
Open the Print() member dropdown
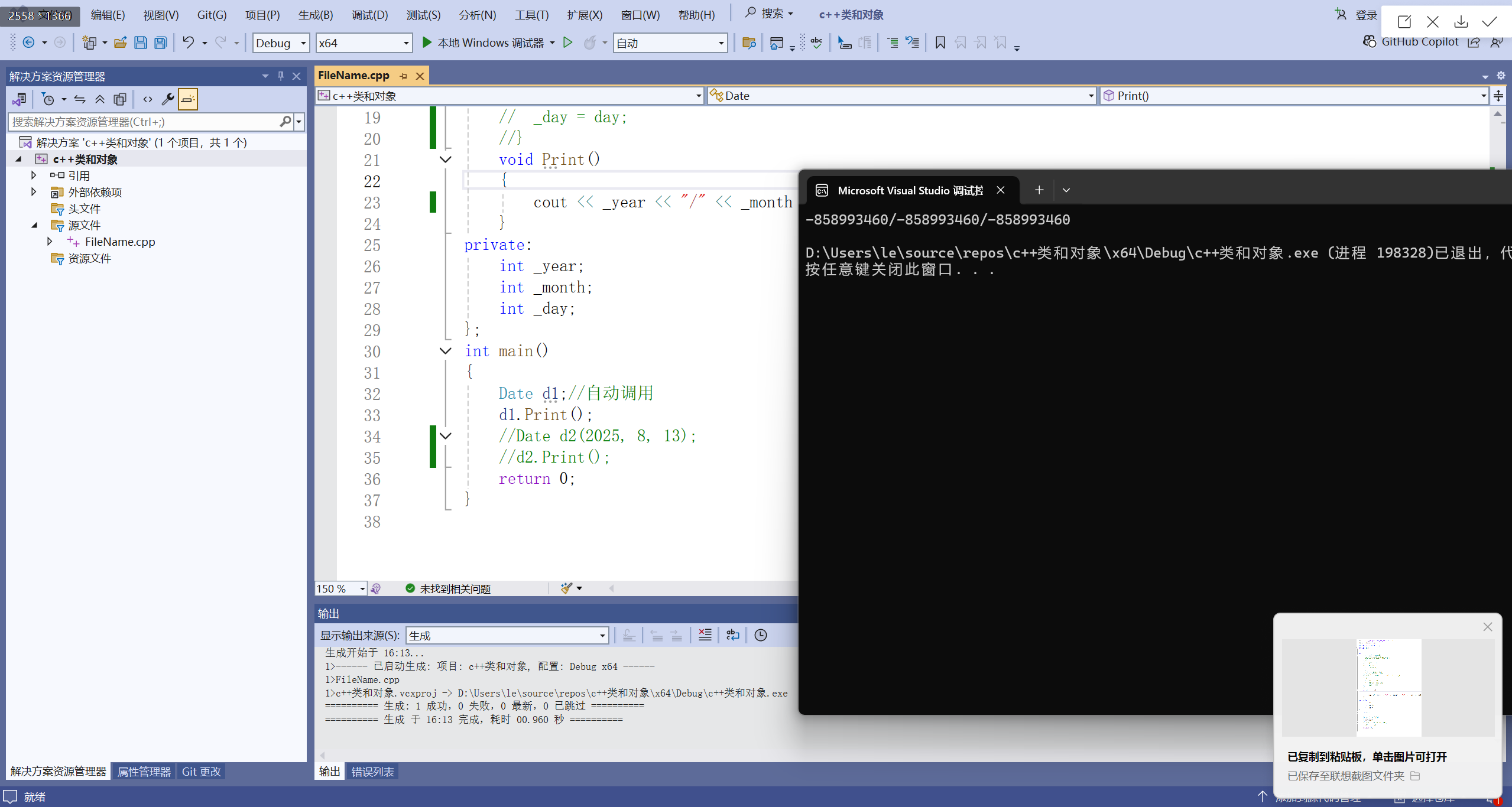(x=1293, y=96)
